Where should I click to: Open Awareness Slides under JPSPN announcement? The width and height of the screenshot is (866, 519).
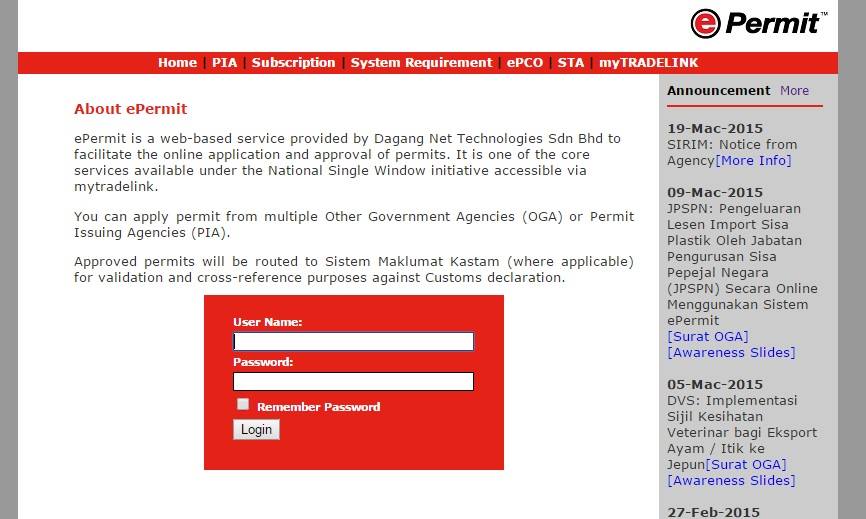point(731,352)
